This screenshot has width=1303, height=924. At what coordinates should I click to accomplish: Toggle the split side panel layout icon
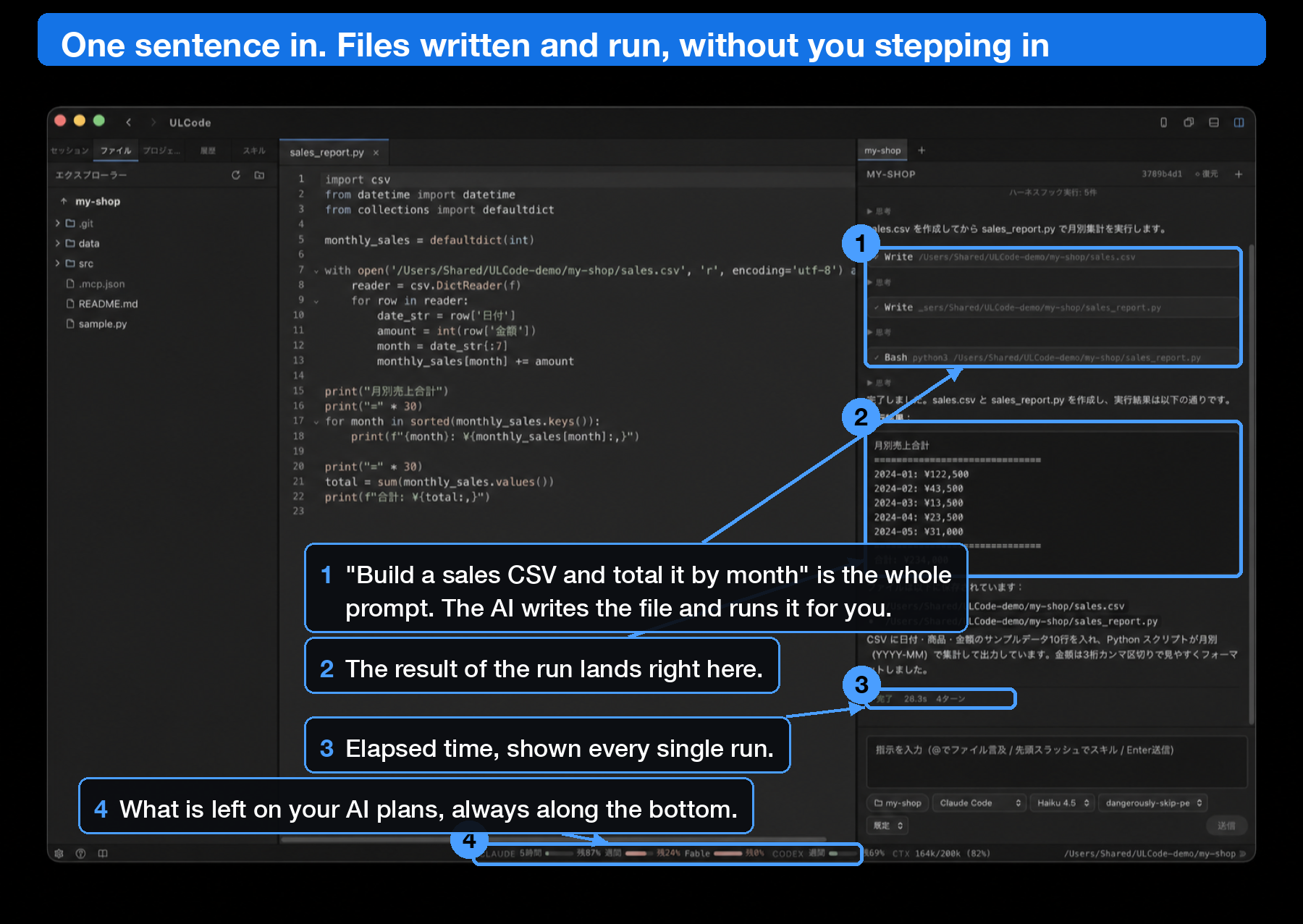click(1239, 122)
